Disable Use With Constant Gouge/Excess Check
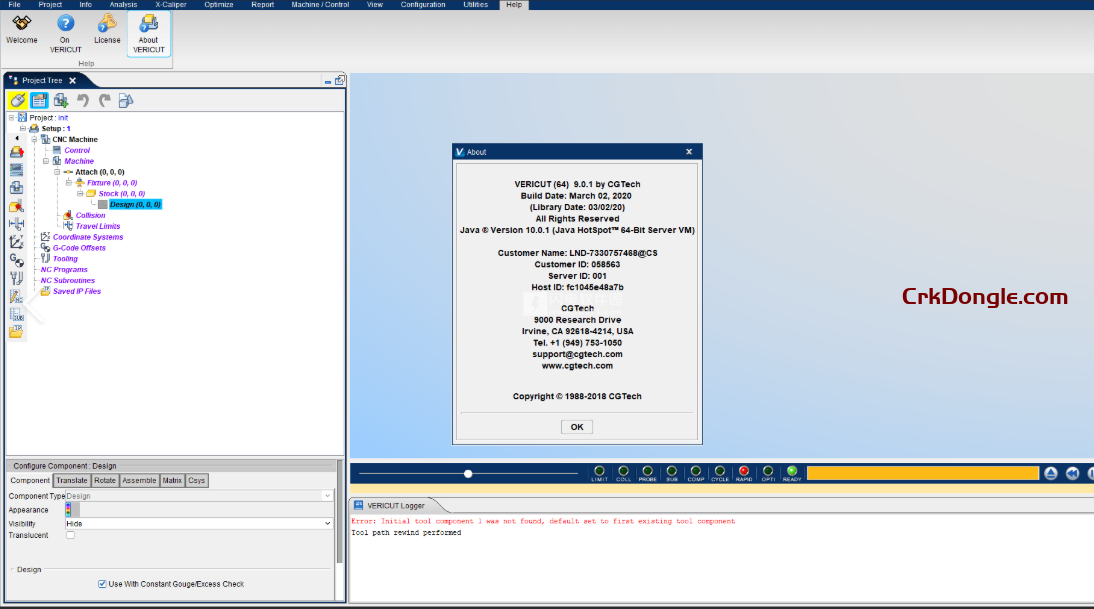Viewport: 1094px width, 609px height. coord(101,584)
